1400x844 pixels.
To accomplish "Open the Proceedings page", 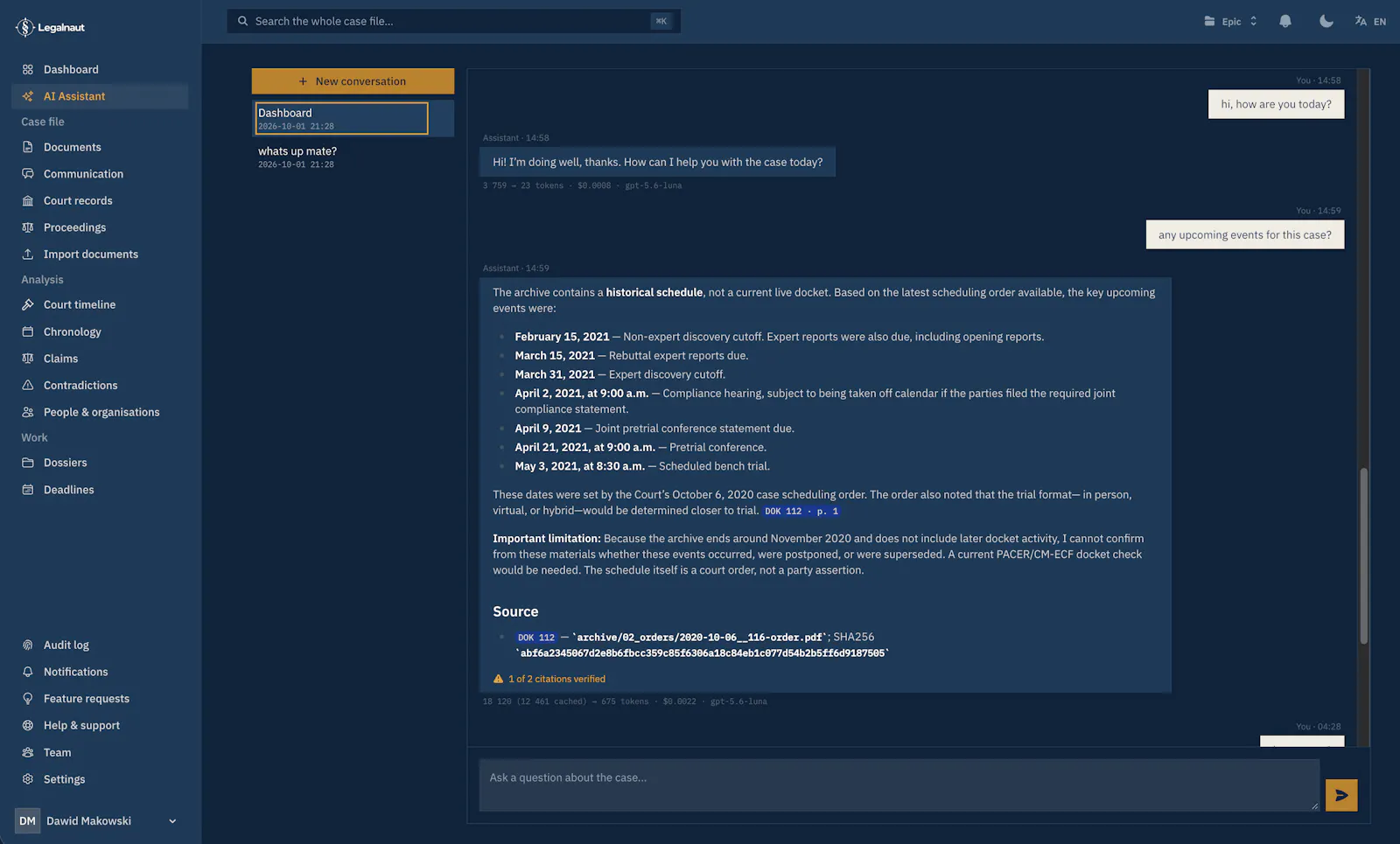I will [100, 227].
